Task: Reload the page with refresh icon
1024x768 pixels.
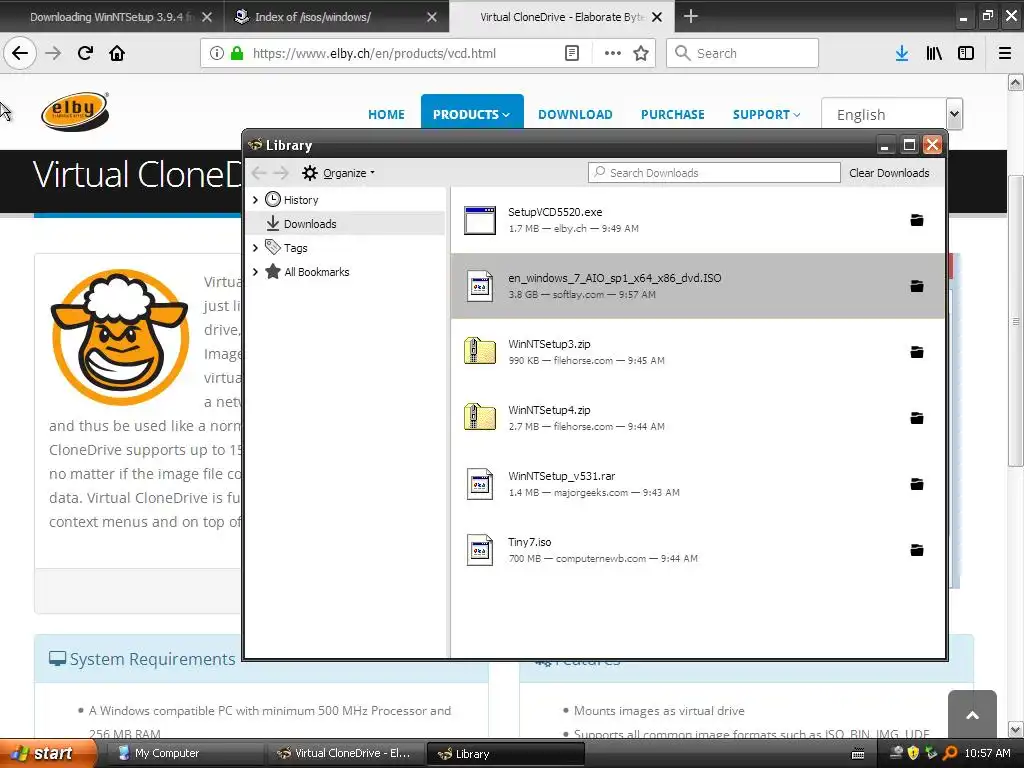Action: (85, 53)
